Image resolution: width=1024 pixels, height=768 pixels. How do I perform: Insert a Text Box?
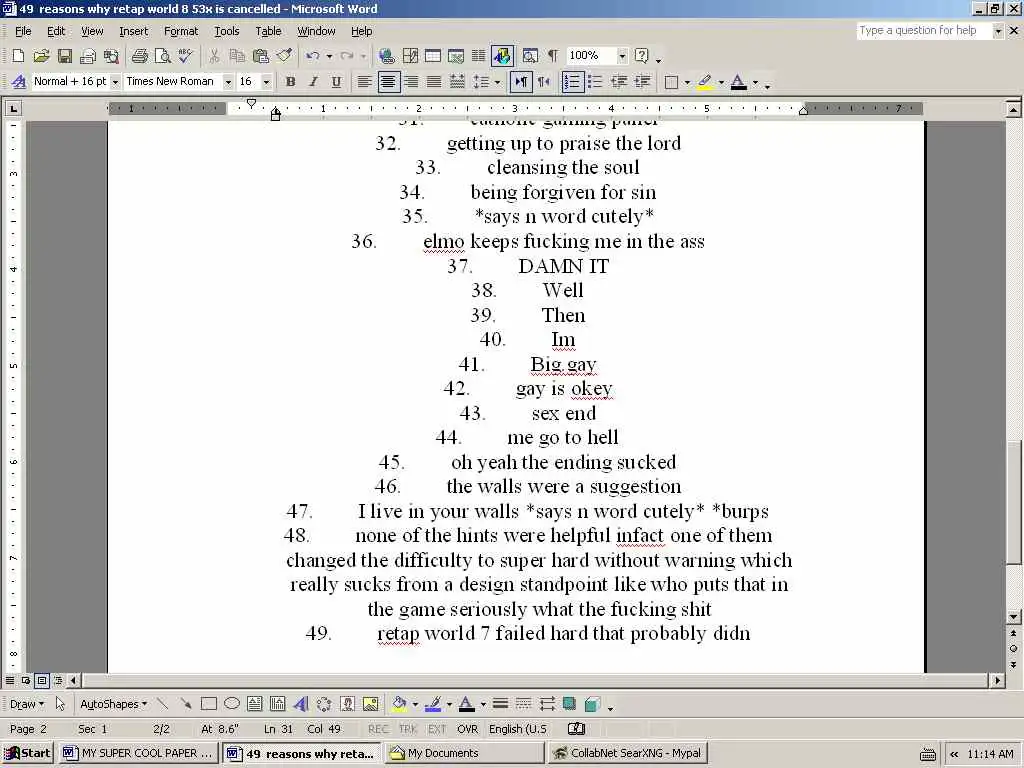click(255, 703)
